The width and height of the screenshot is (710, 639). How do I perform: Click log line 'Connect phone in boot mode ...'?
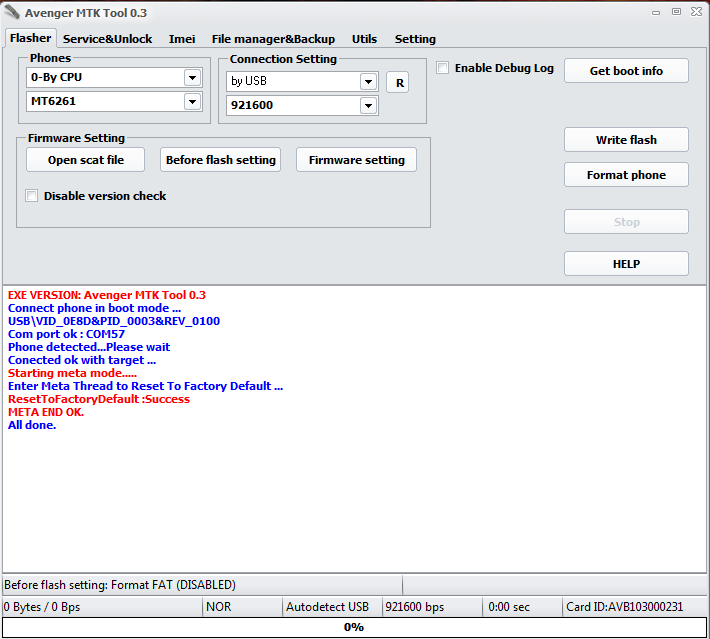point(94,308)
